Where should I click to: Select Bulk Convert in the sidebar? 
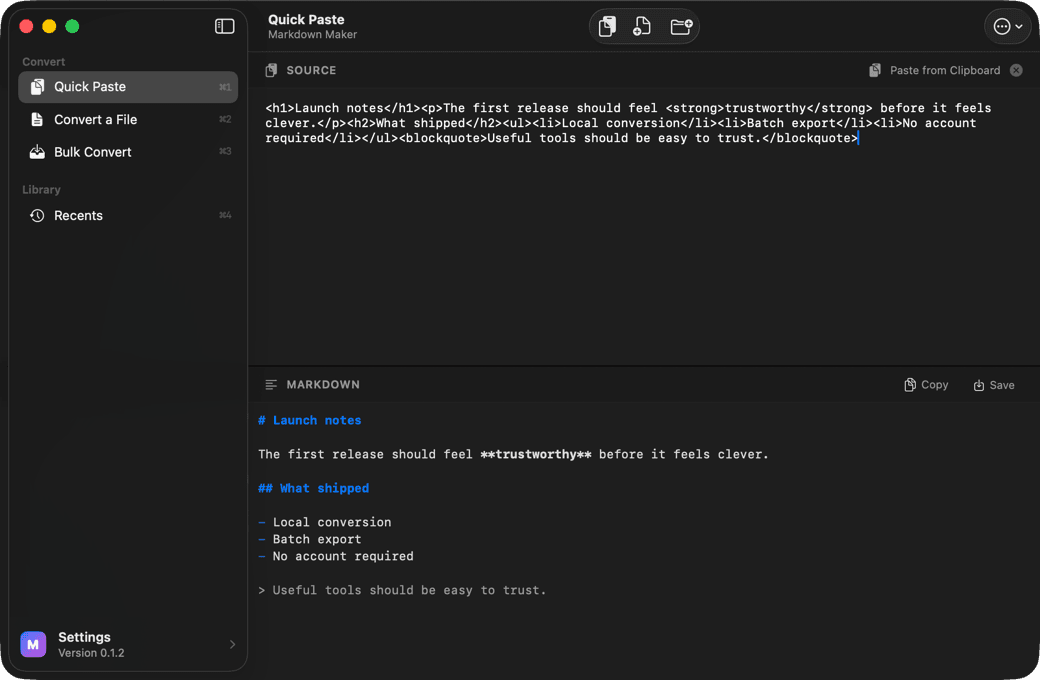(128, 152)
